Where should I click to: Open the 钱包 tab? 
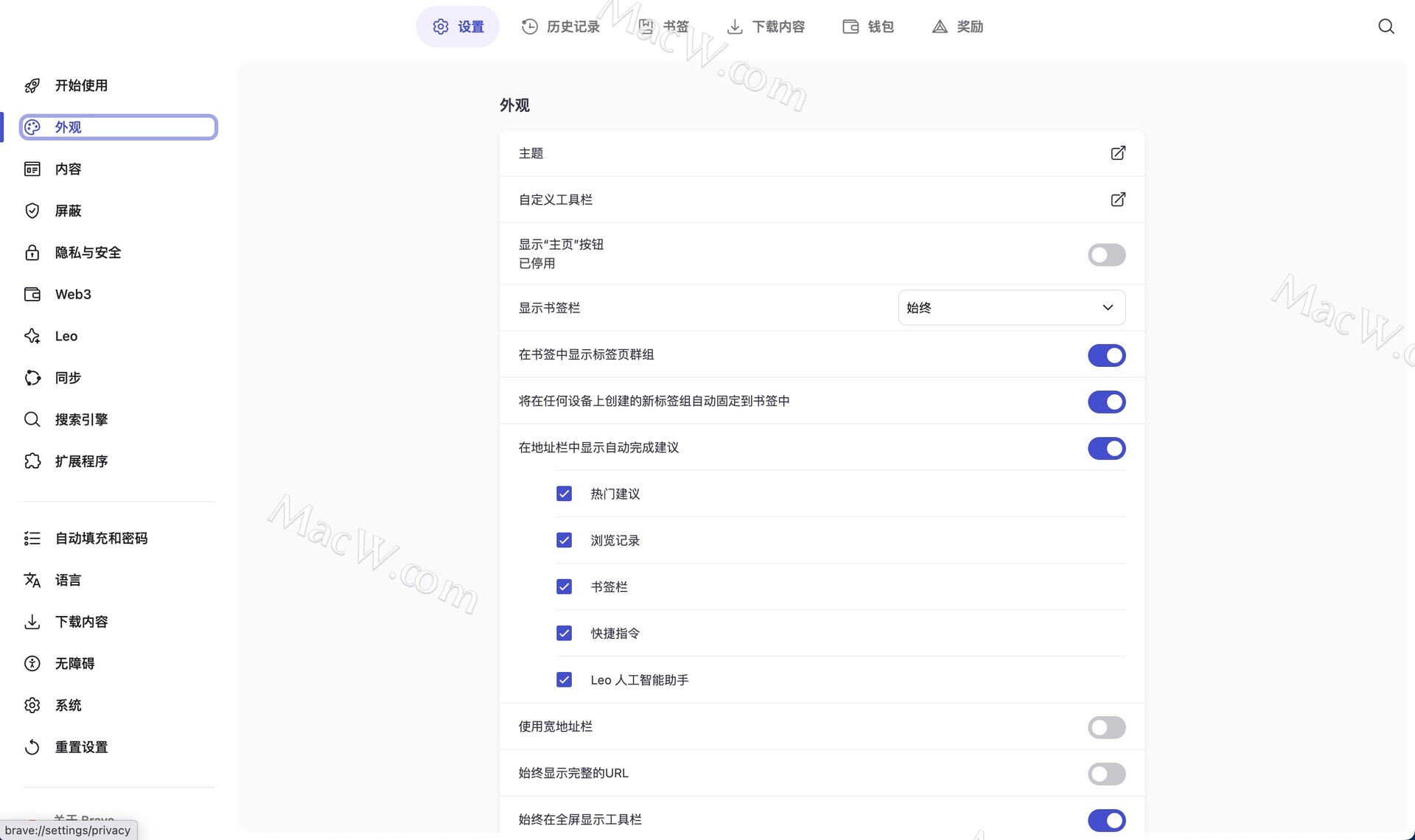(x=868, y=27)
